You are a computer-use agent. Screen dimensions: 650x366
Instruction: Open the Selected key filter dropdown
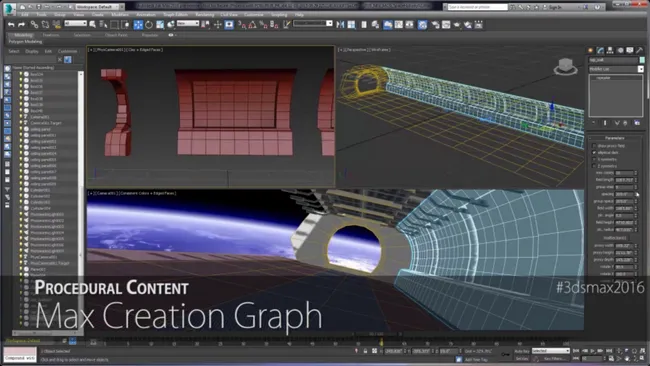(551, 351)
